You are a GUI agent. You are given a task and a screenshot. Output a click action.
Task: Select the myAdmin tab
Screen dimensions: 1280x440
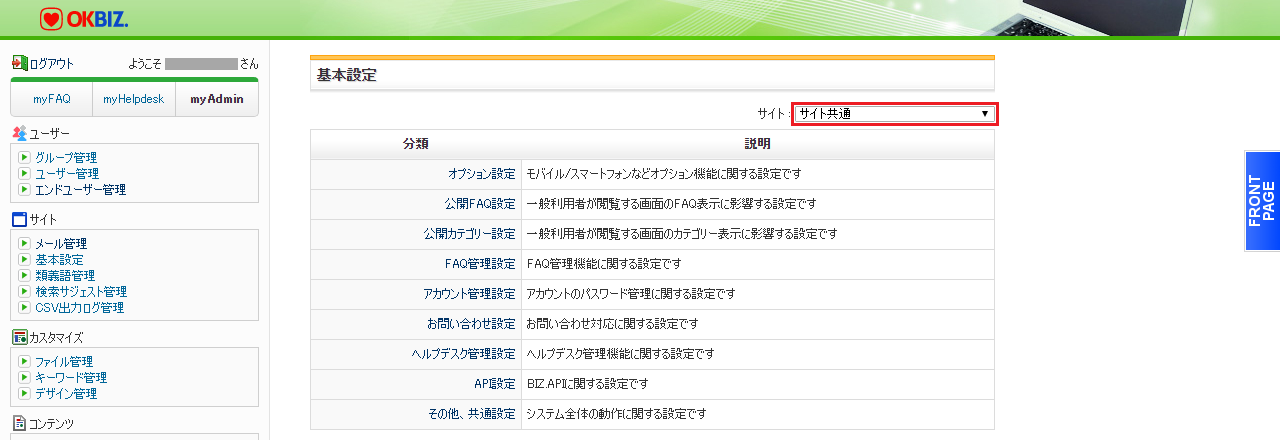tap(217, 99)
